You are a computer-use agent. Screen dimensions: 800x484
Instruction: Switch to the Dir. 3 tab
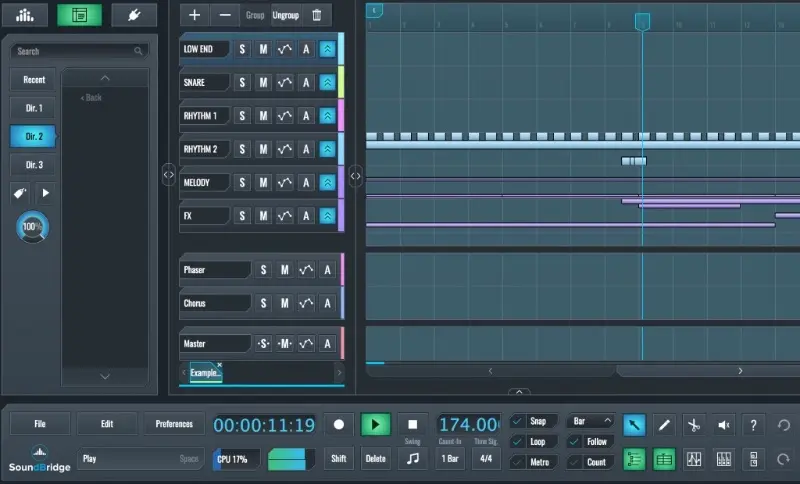34,164
